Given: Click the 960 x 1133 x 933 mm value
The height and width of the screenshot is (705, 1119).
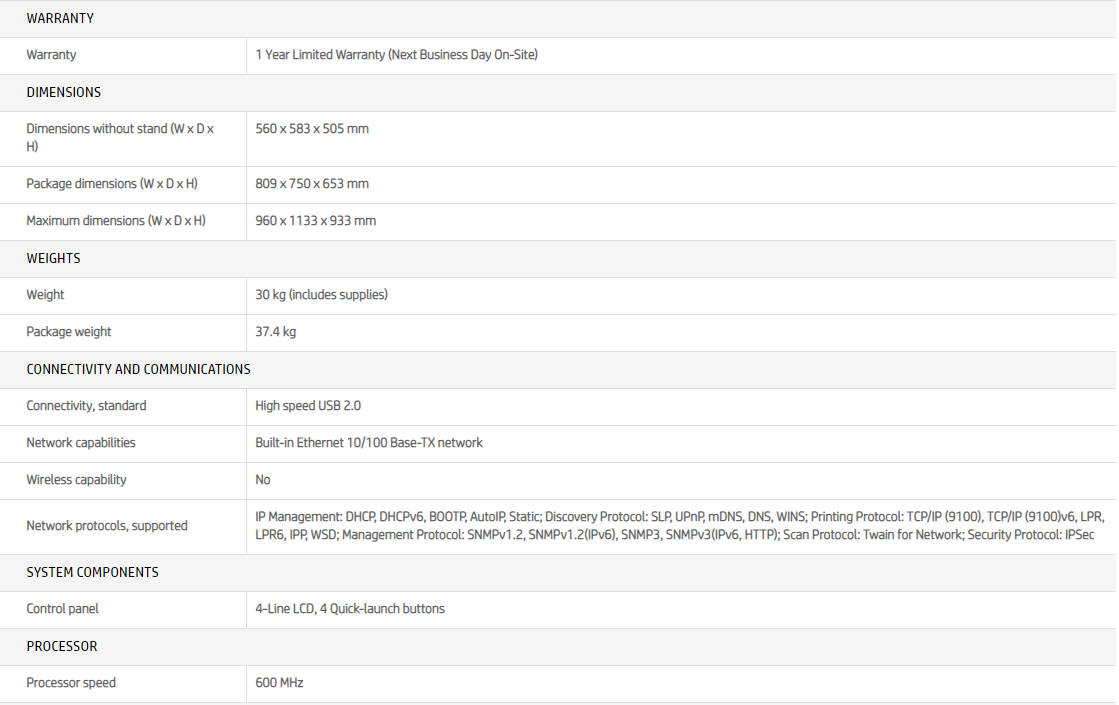Looking at the screenshot, I should click(316, 221).
